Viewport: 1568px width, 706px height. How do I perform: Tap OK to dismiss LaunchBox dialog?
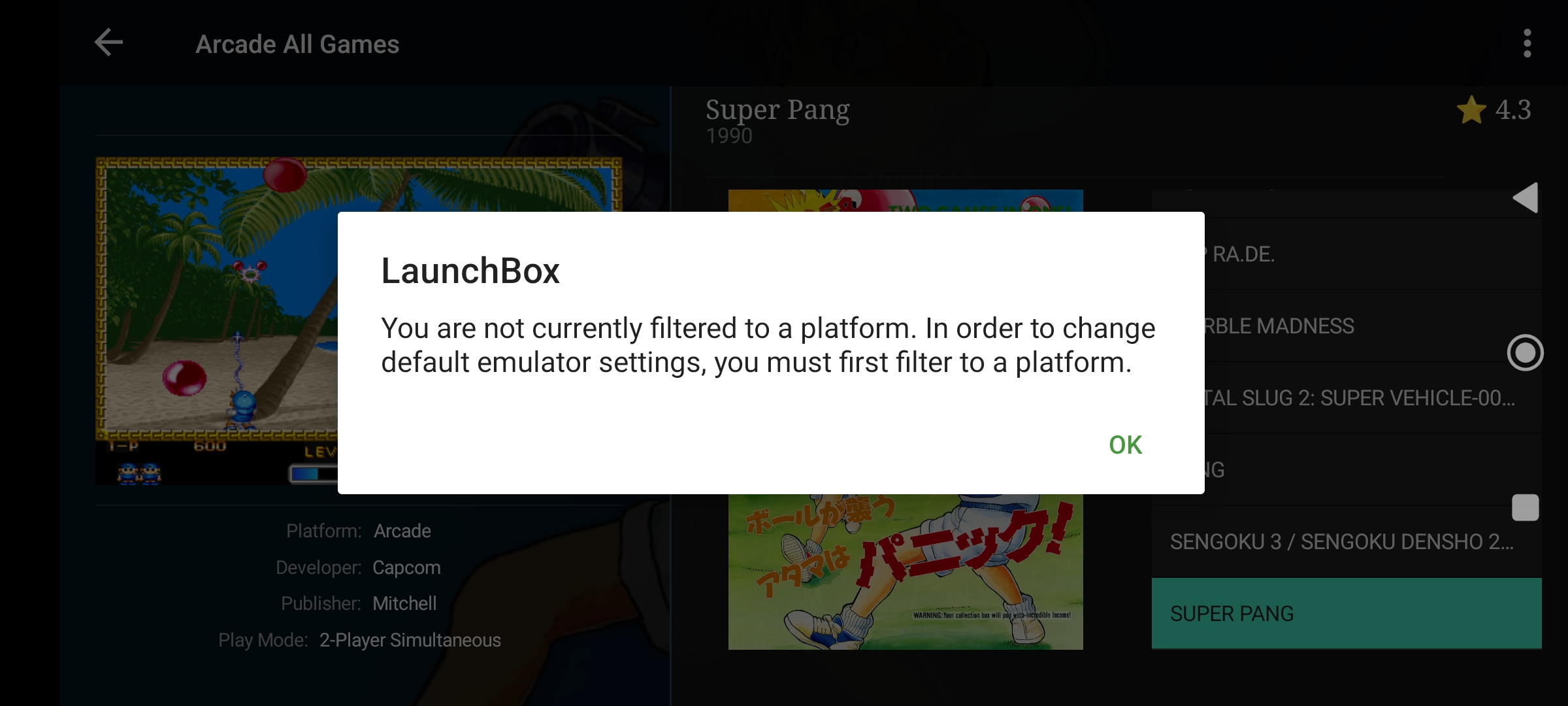(1125, 445)
